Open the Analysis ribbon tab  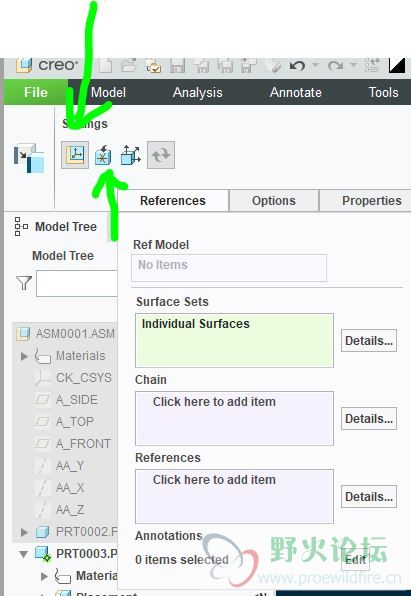click(198, 92)
